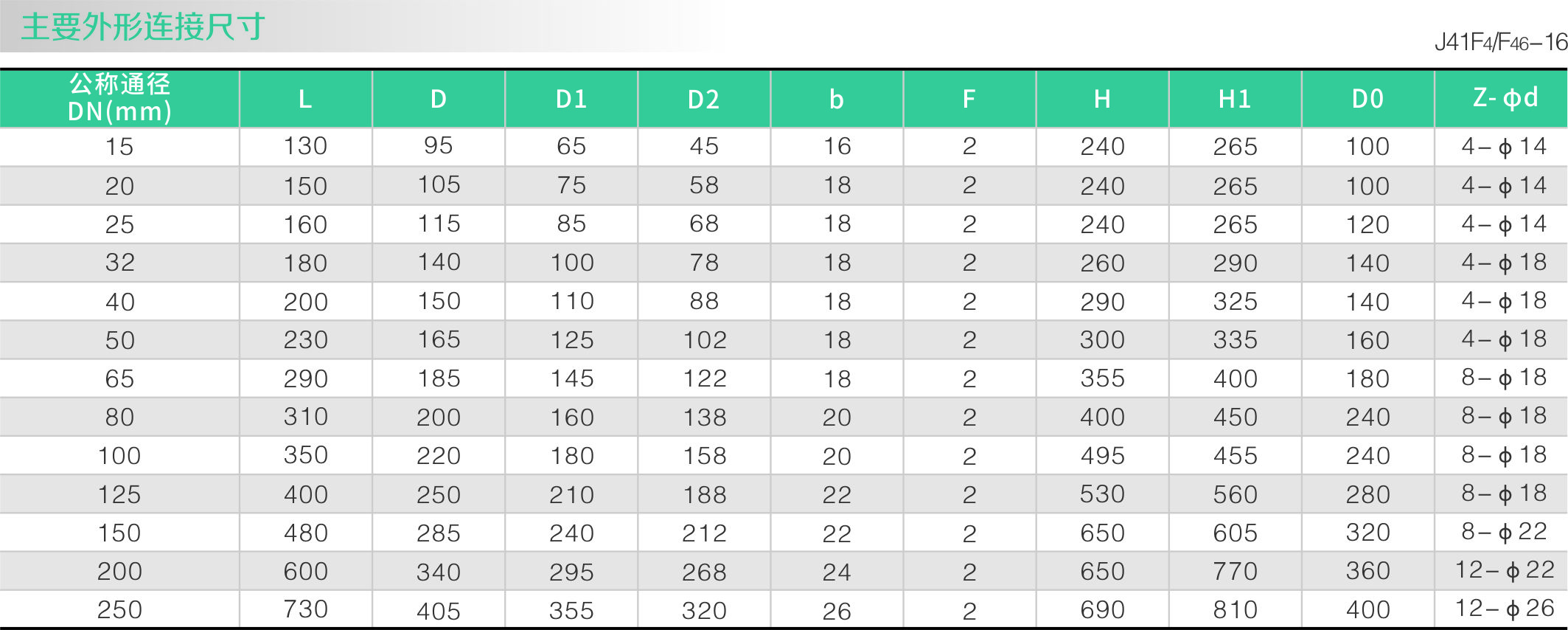Viewport: 1568px width, 630px height.
Task: Select the 8-φ22 cell
Action: pyautogui.click(x=1504, y=532)
